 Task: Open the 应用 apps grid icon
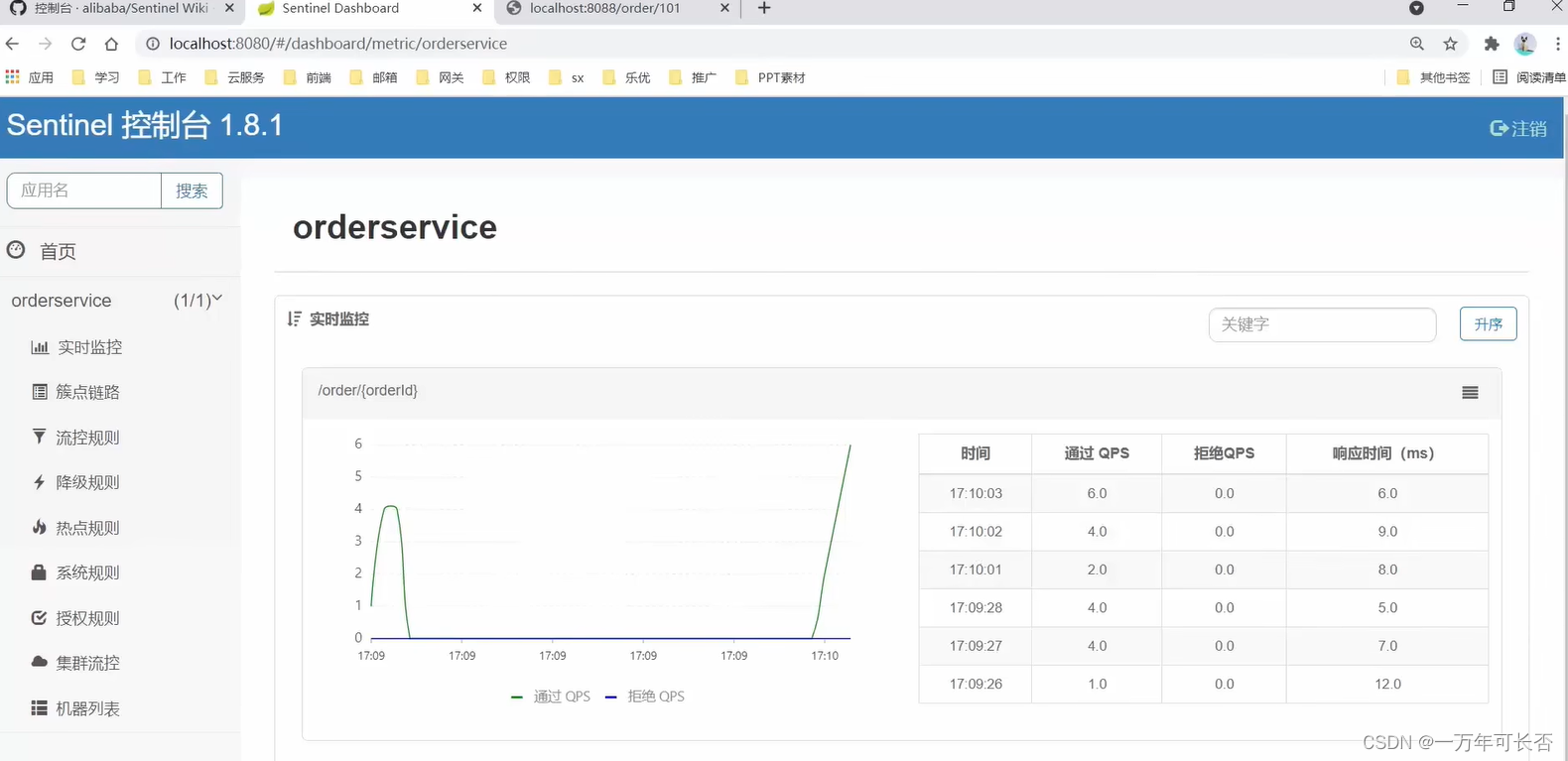point(12,76)
